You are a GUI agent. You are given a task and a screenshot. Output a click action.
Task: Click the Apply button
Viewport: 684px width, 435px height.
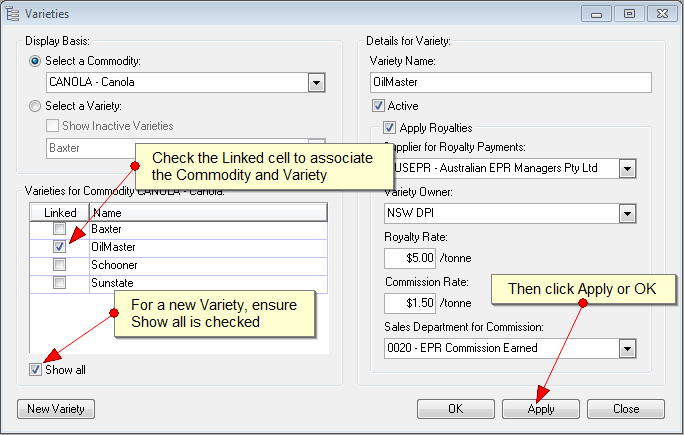[541, 409]
